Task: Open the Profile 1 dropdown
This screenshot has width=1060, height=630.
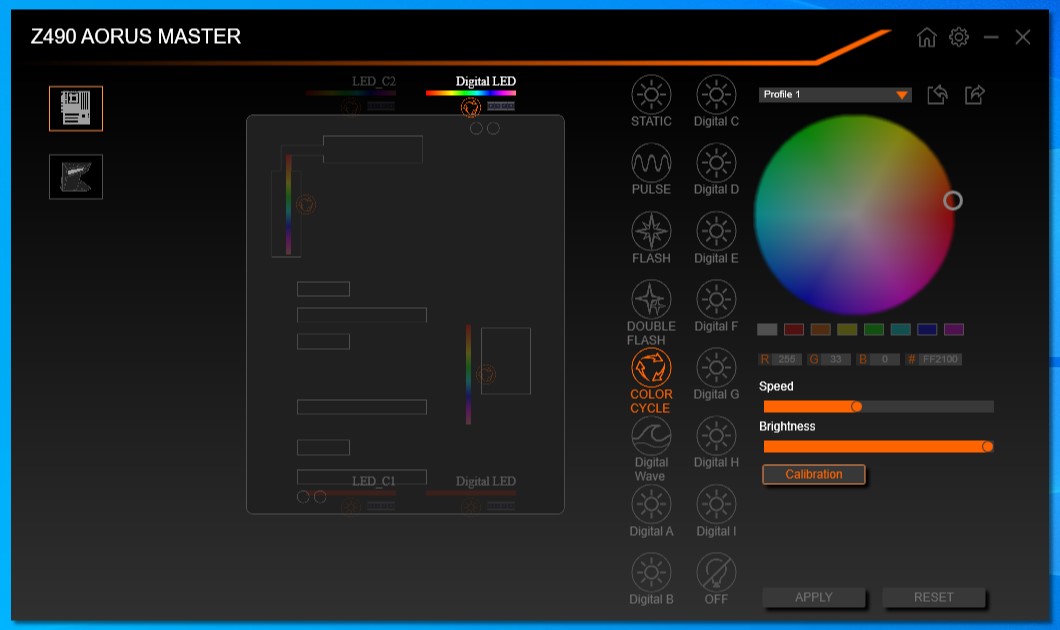Action: coord(835,95)
